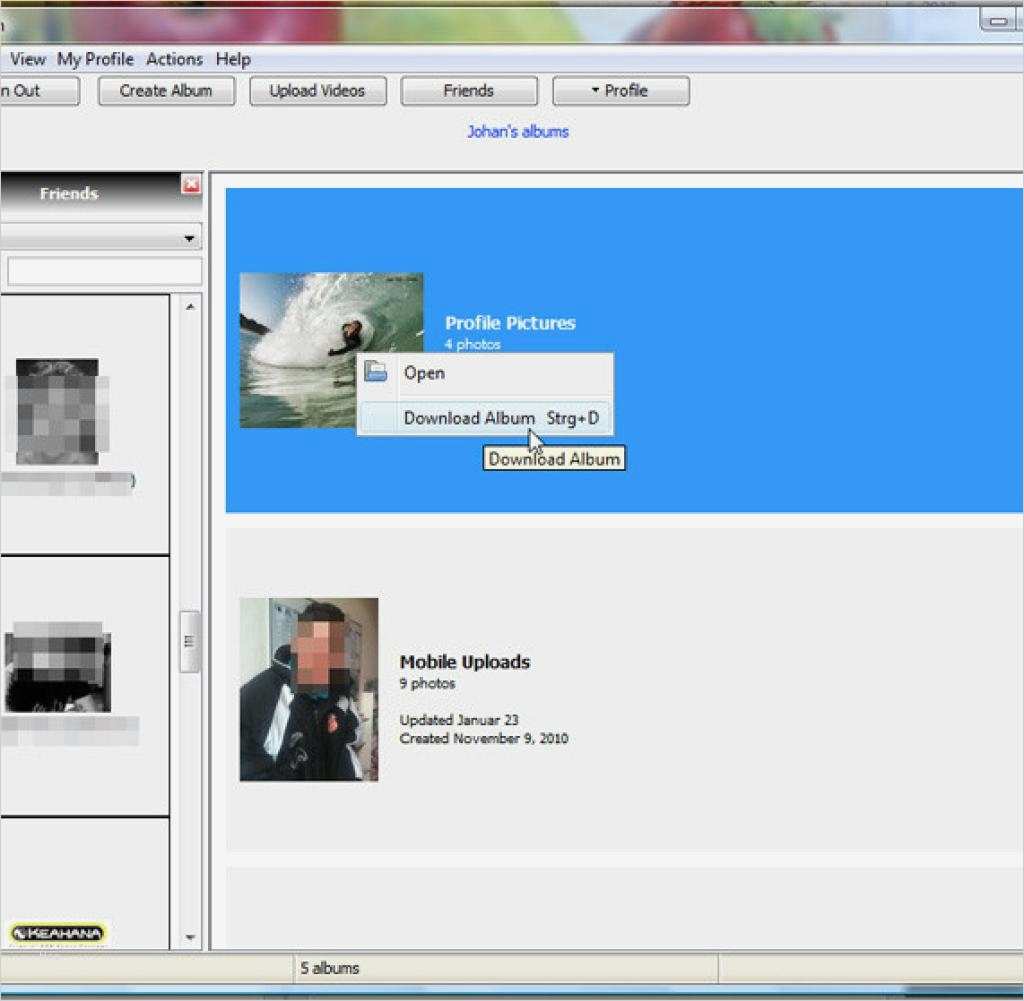Viewport: 1024px width, 1001px height.
Task: Select the second friend's avatar thumbnail
Action: pyautogui.click(x=57, y=666)
